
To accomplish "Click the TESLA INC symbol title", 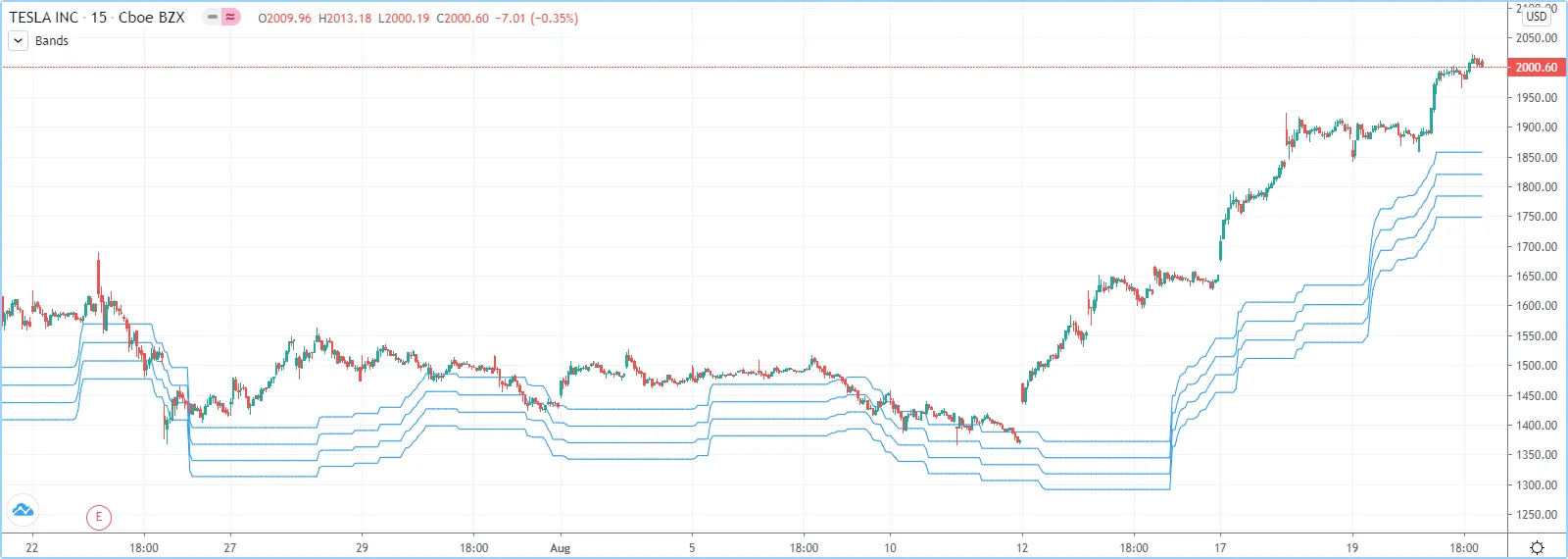I will click(44, 18).
